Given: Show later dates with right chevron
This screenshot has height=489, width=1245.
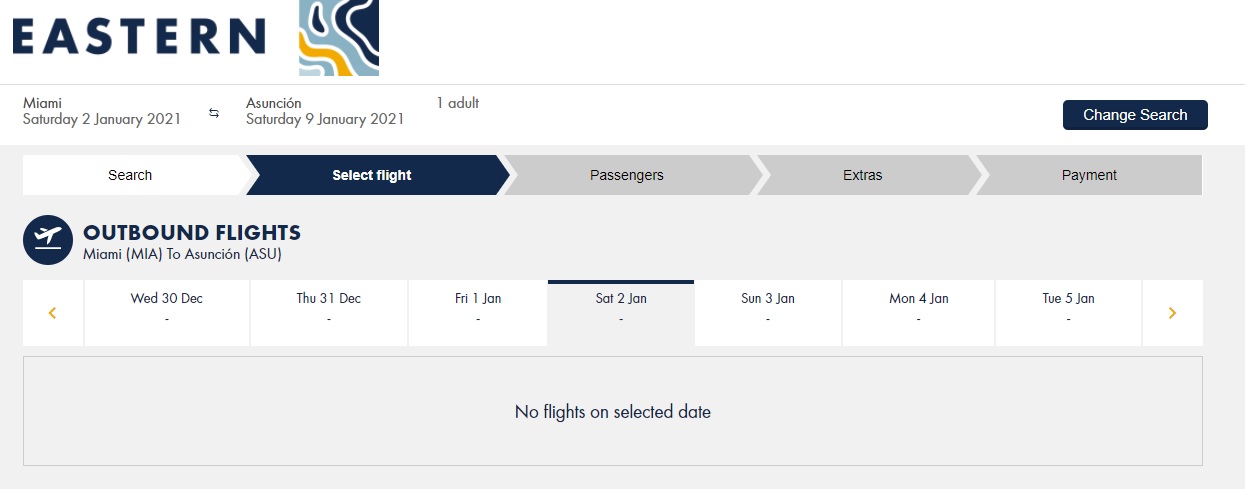Looking at the screenshot, I should [1172, 313].
